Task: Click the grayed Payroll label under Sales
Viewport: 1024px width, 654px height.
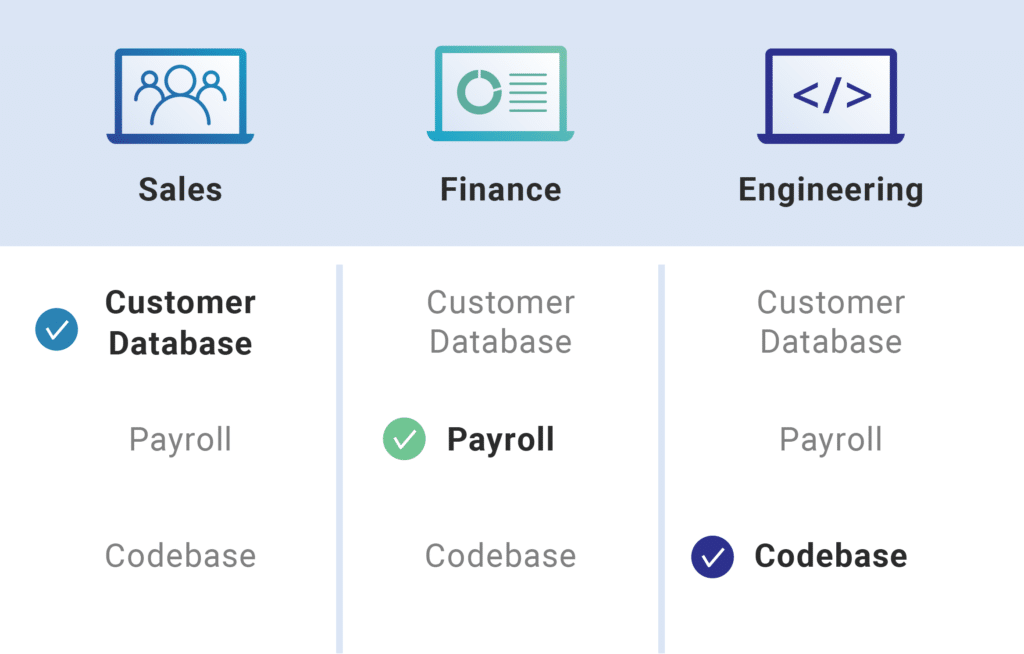Action: [x=180, y=440]
